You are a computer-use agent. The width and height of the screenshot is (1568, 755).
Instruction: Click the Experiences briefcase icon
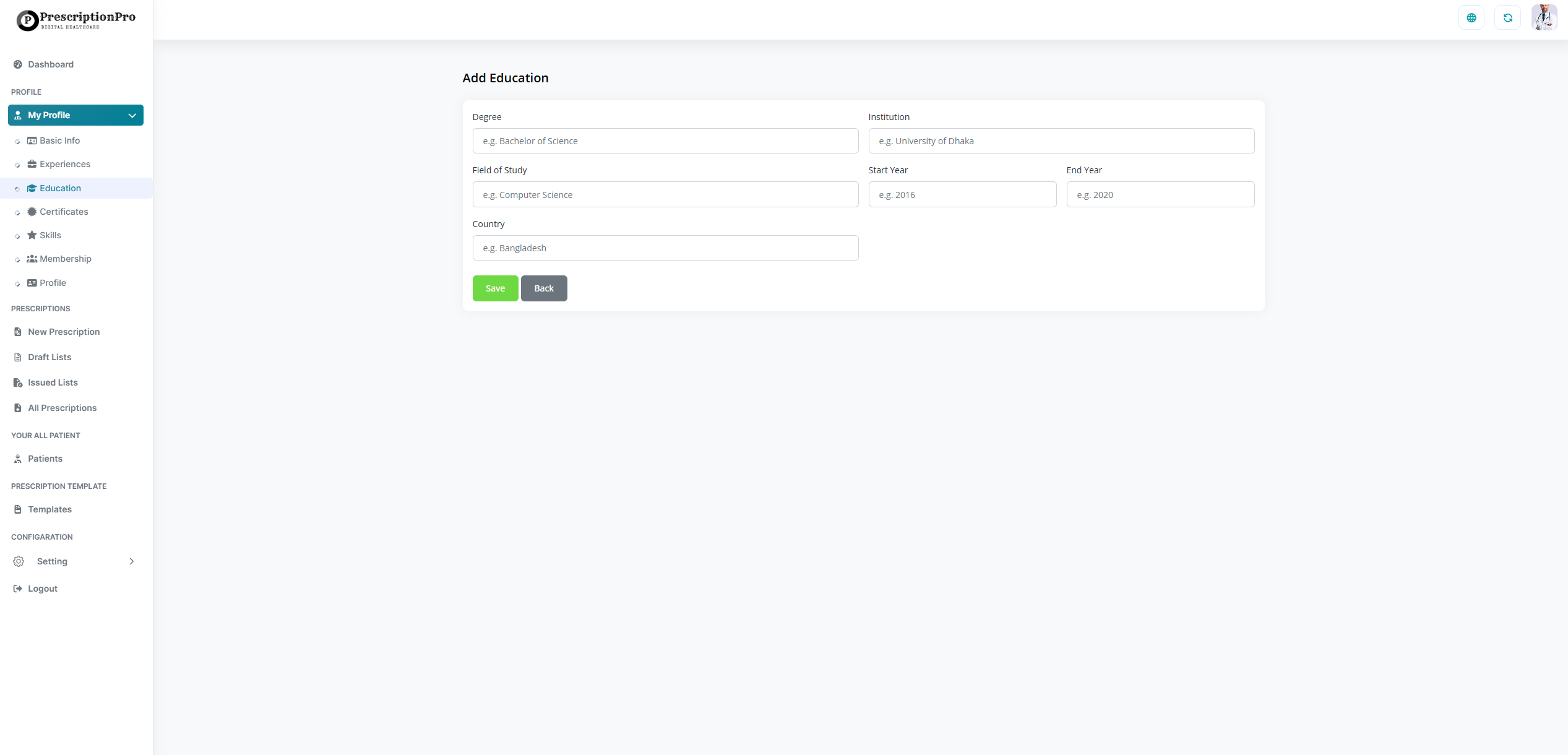click(x=32, y=164)
